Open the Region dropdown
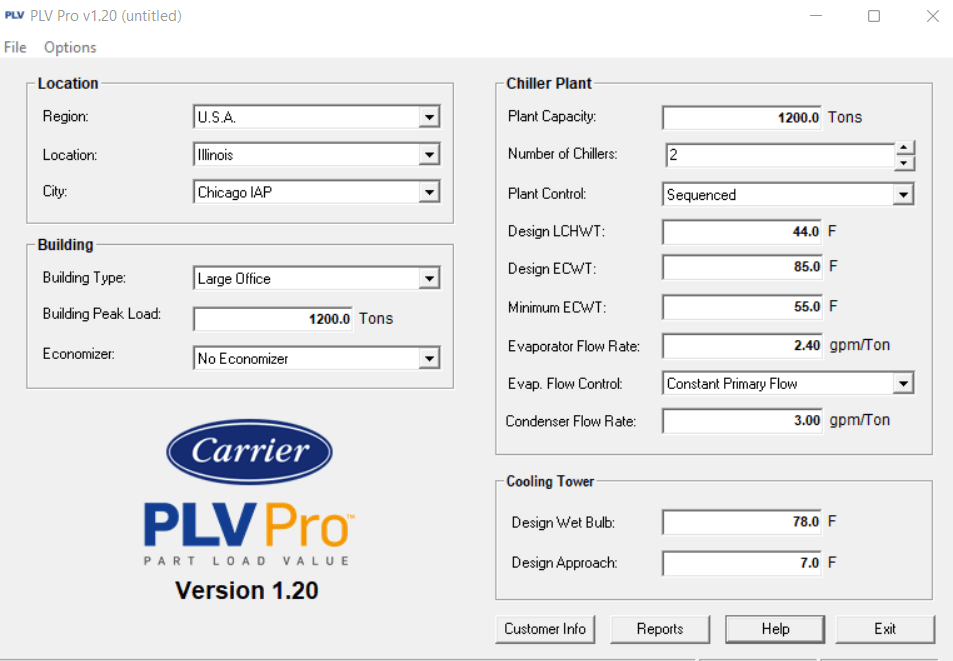 pos(429,116)
